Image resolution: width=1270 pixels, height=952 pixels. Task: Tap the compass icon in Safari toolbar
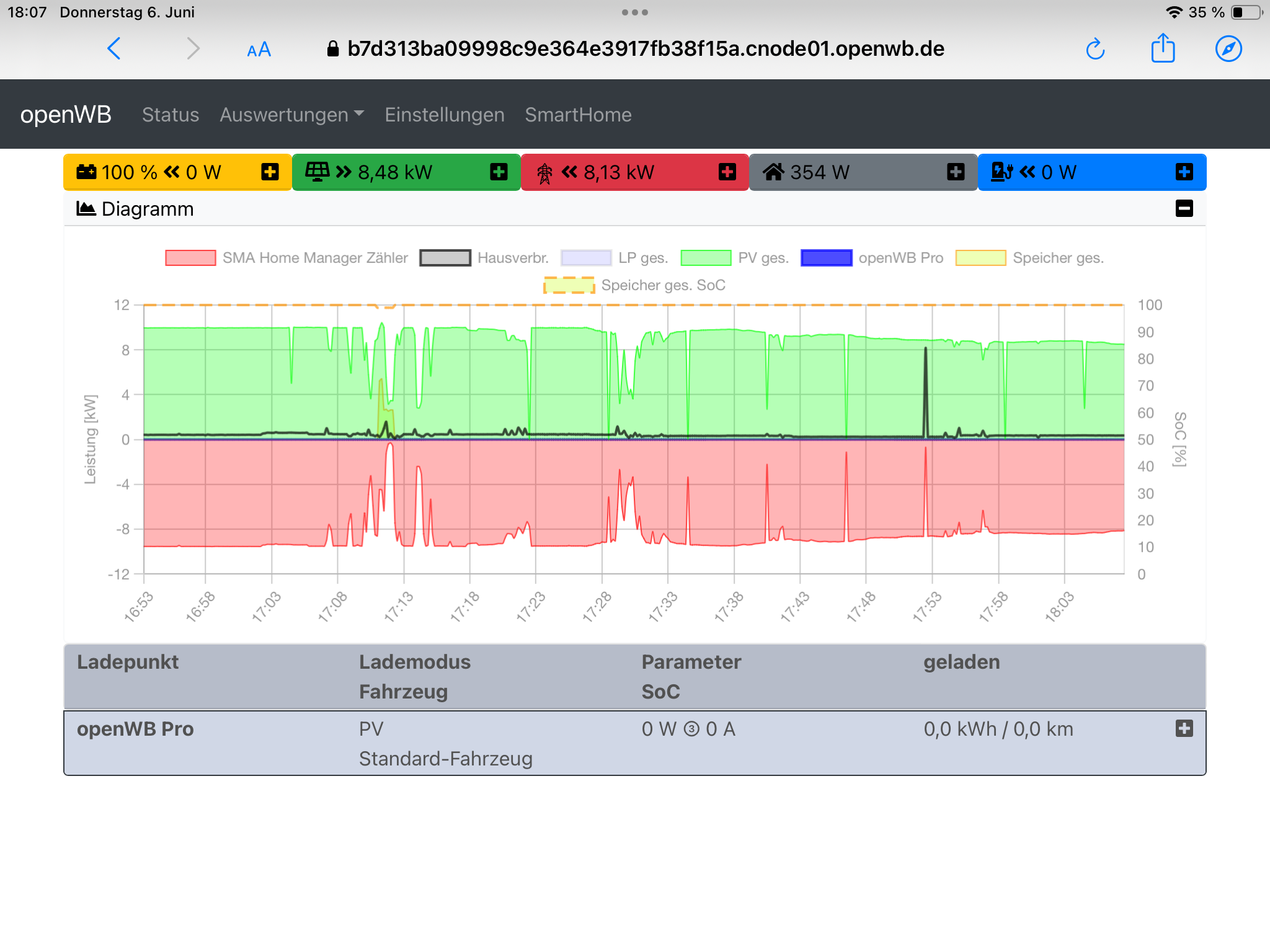pyautogui.click(x=1228, y=48)
